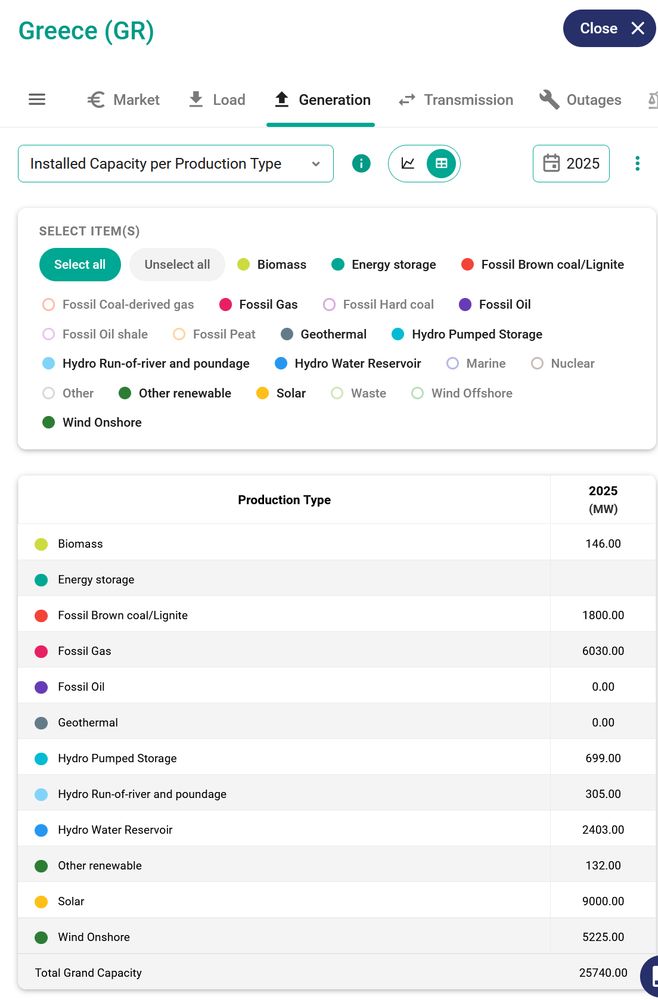This screenshot has width=658, height=1000.
Task: Toggle Geothermal filter item
Action: pos(323,334)
